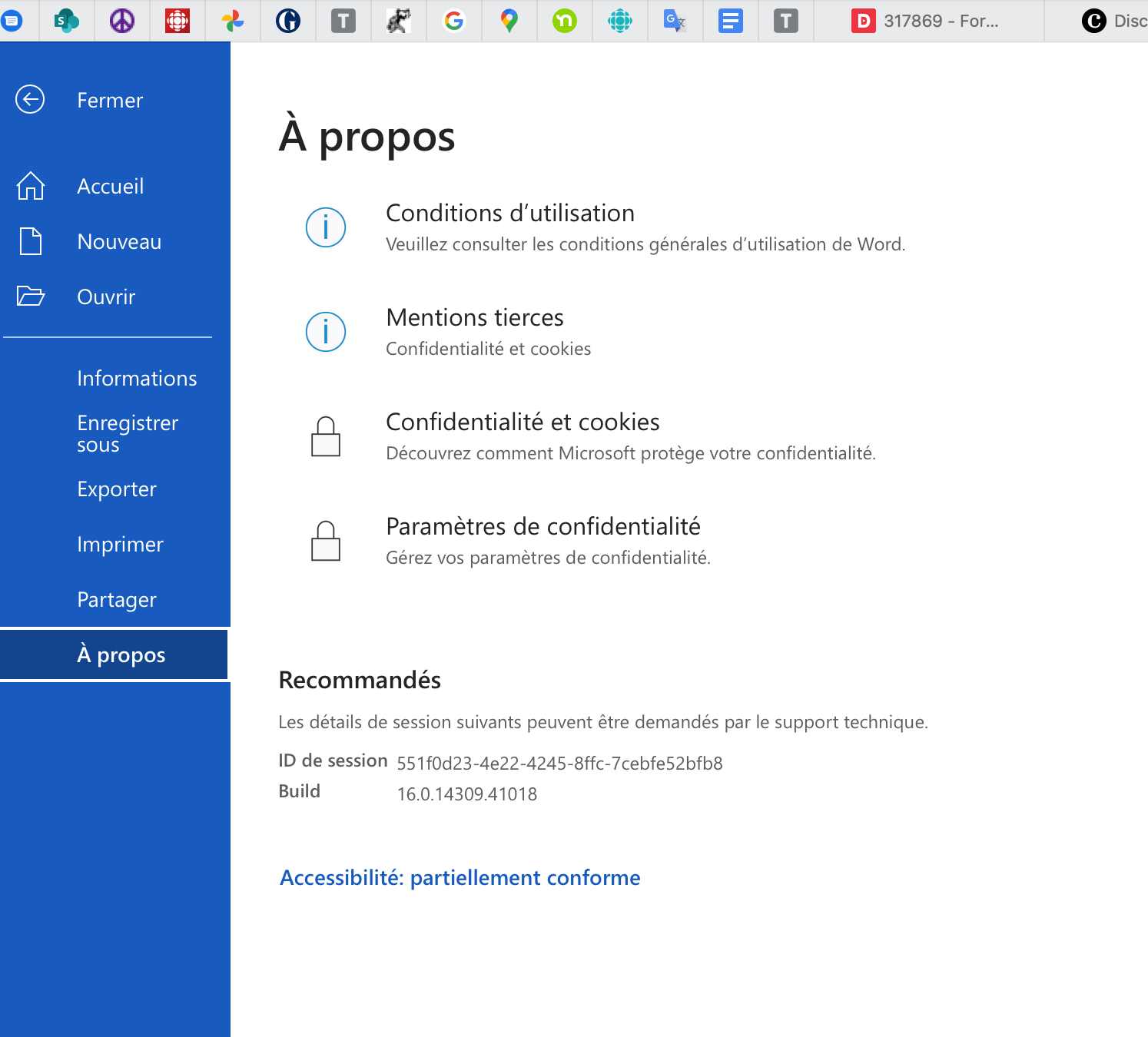Select Imprimer in the sidebar
Viewport: 1148px width, 1037px height.
(x=120, y=545)
